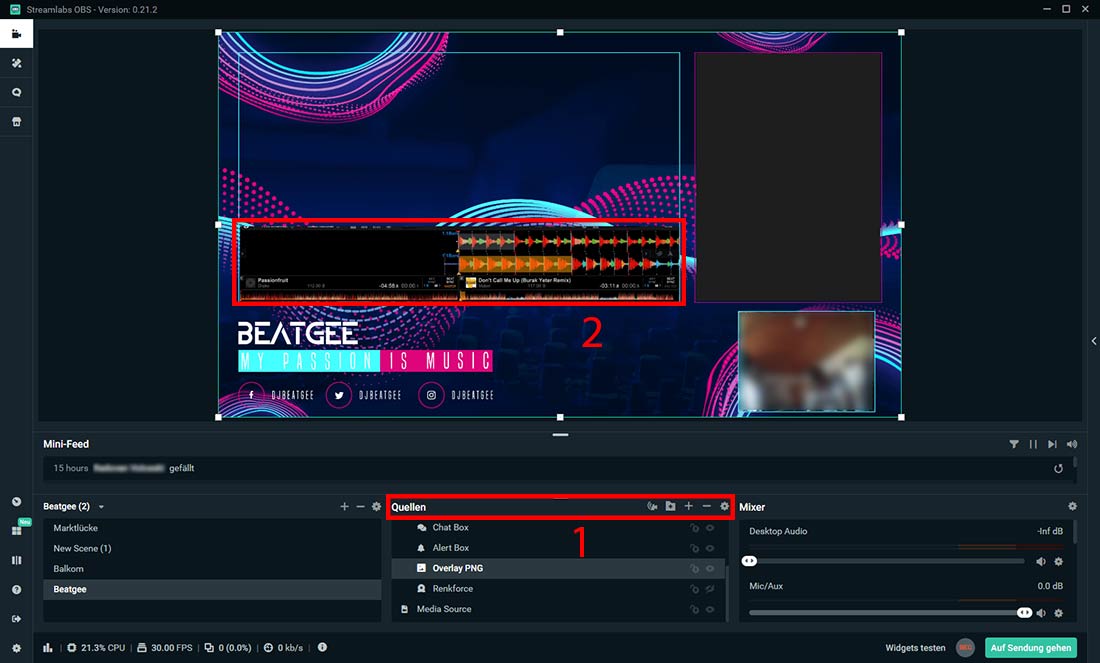Skip current alert in Mini-Feed
The height and width of the screenshot is (663, 1100).
(1052, 444)
